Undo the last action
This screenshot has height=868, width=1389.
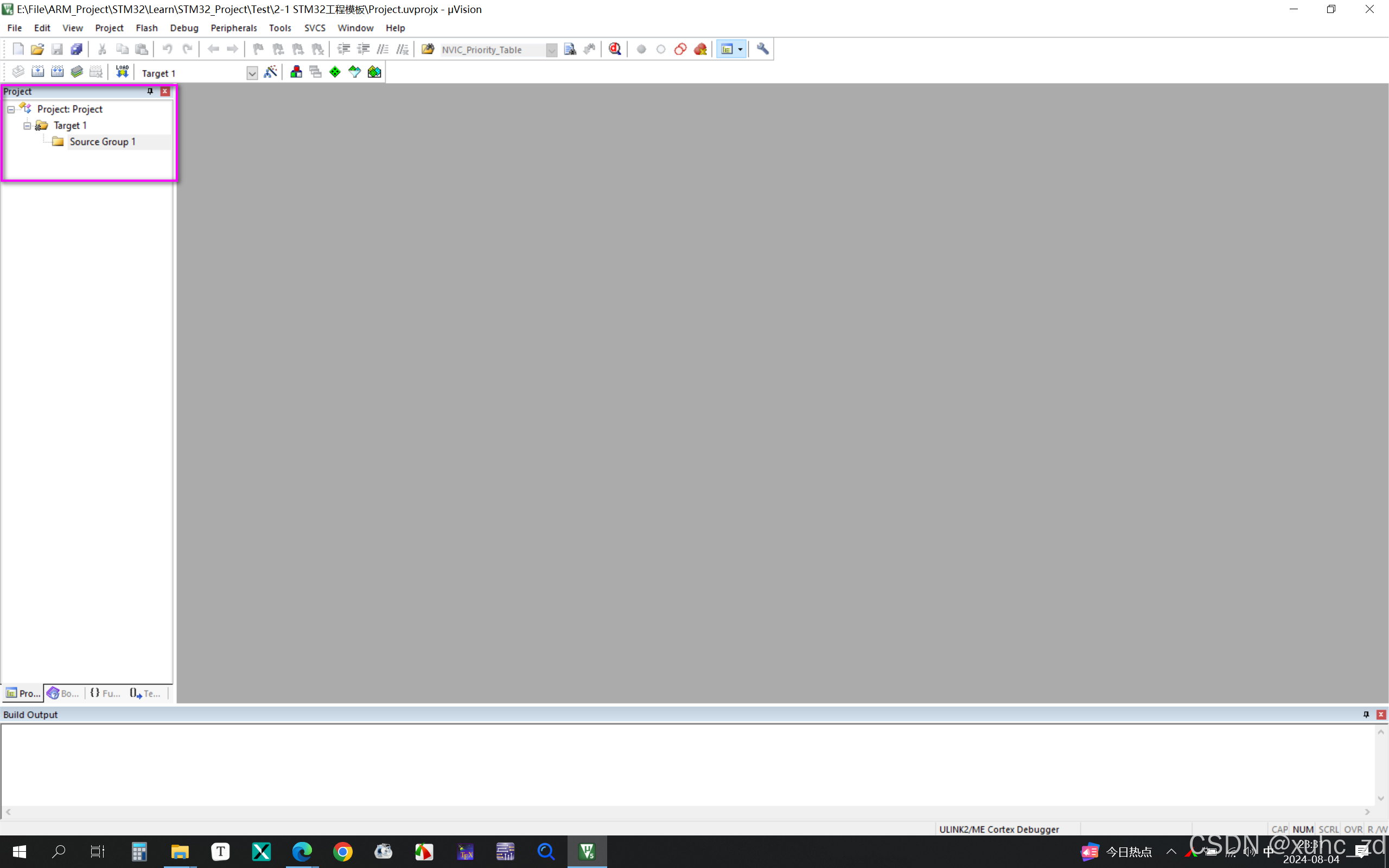point(168,49)
